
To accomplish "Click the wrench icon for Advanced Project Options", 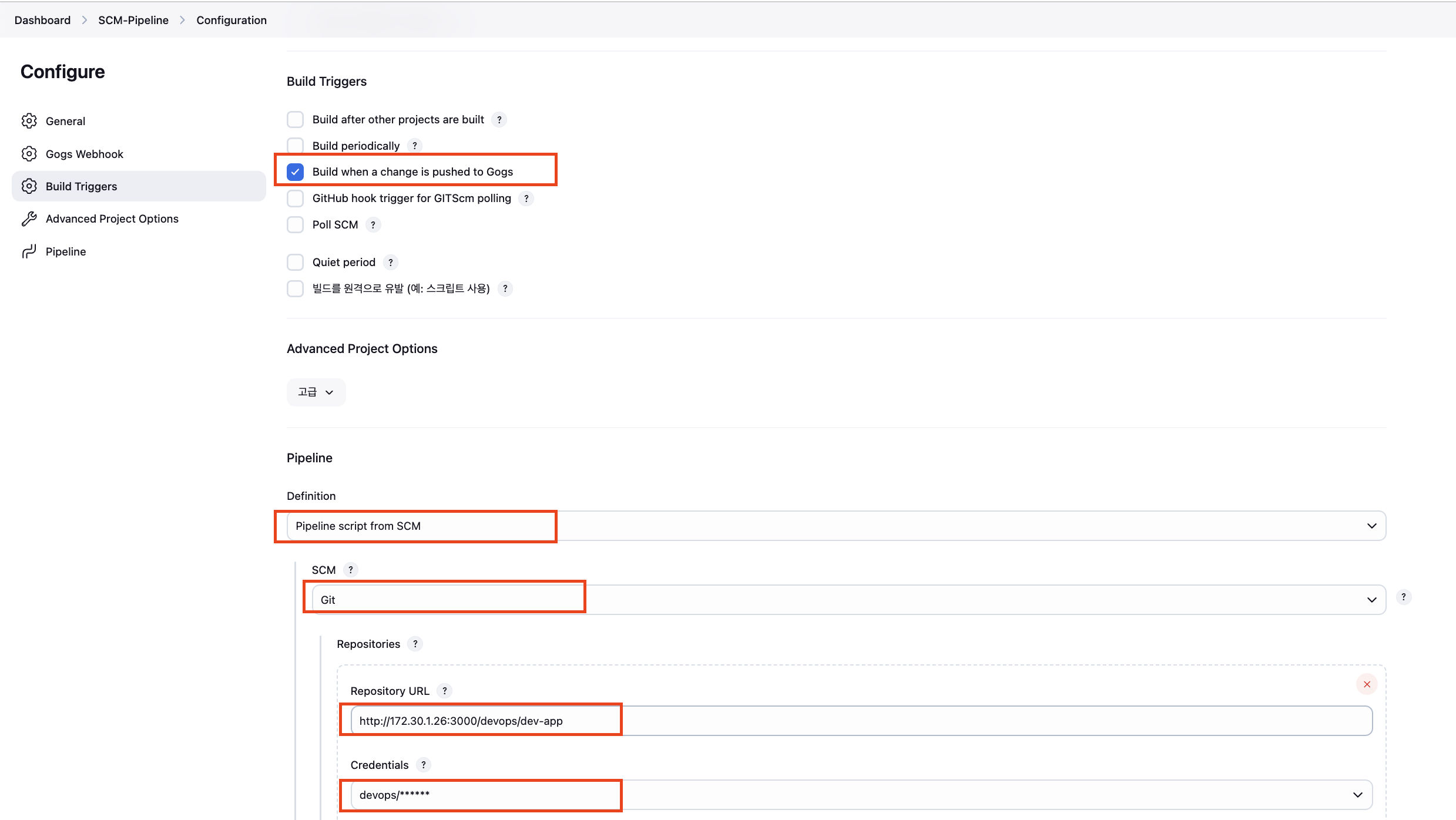I will (x=29, y=219).
